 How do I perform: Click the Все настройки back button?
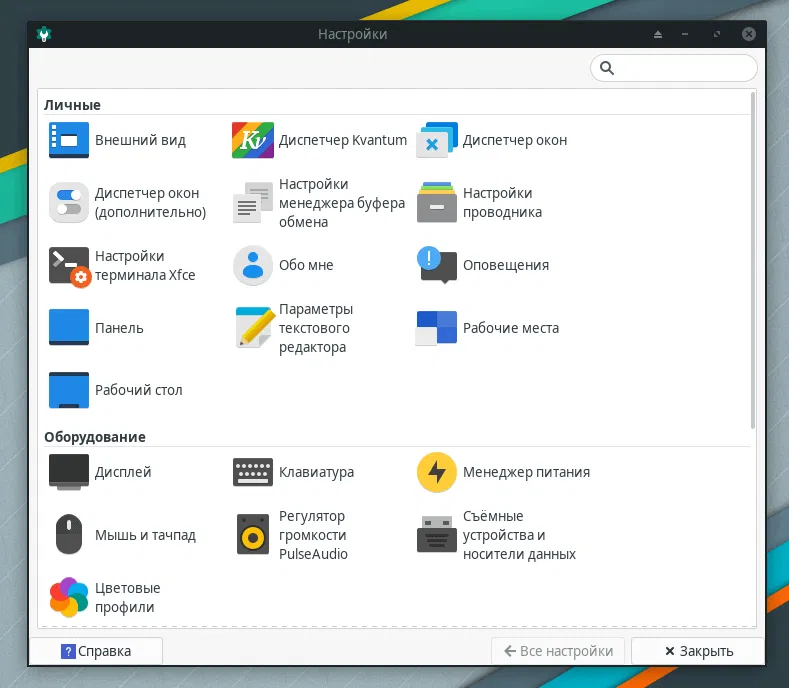(558, 651)
